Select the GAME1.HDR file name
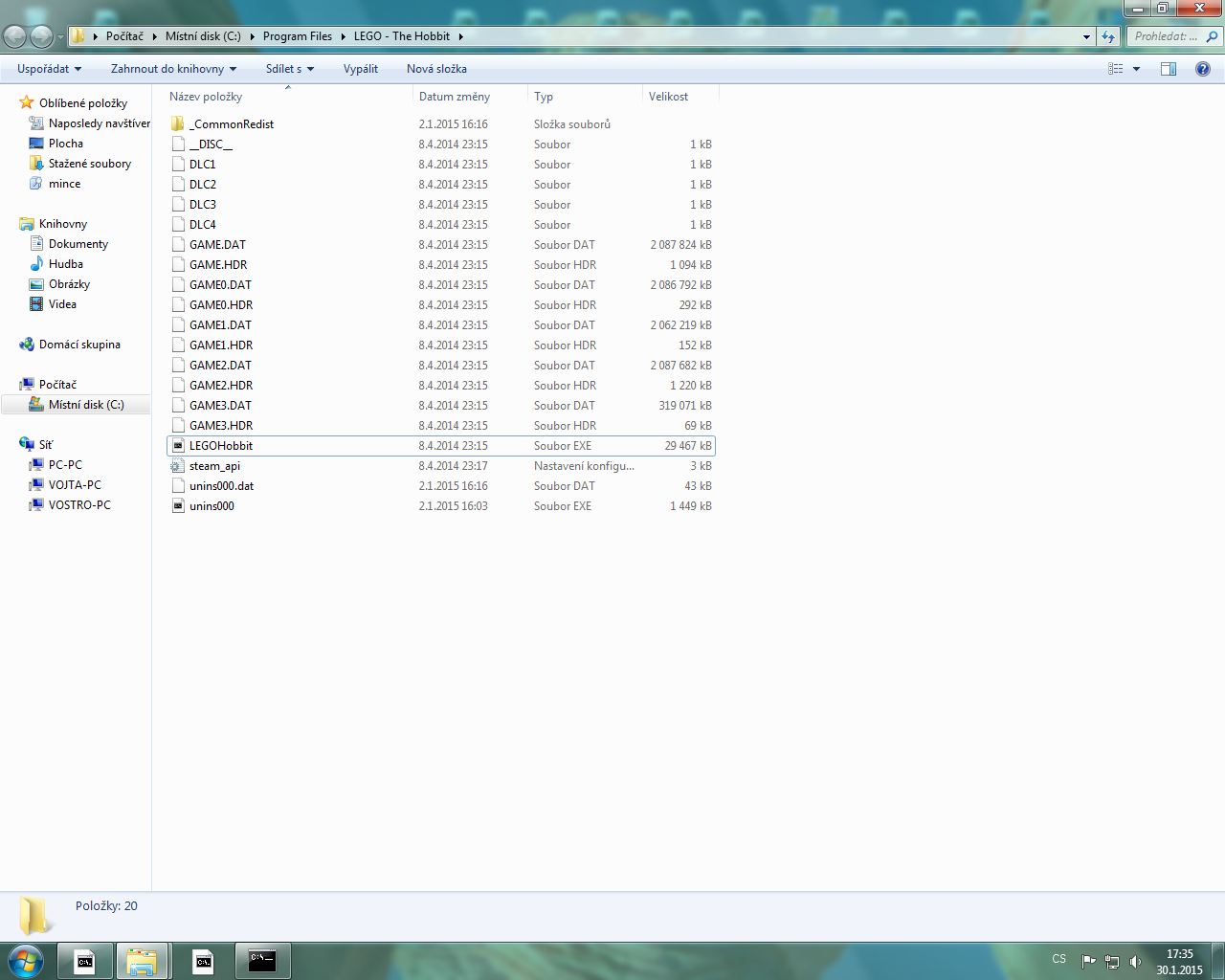This screenshot has width=1225, height=980. 221,345
